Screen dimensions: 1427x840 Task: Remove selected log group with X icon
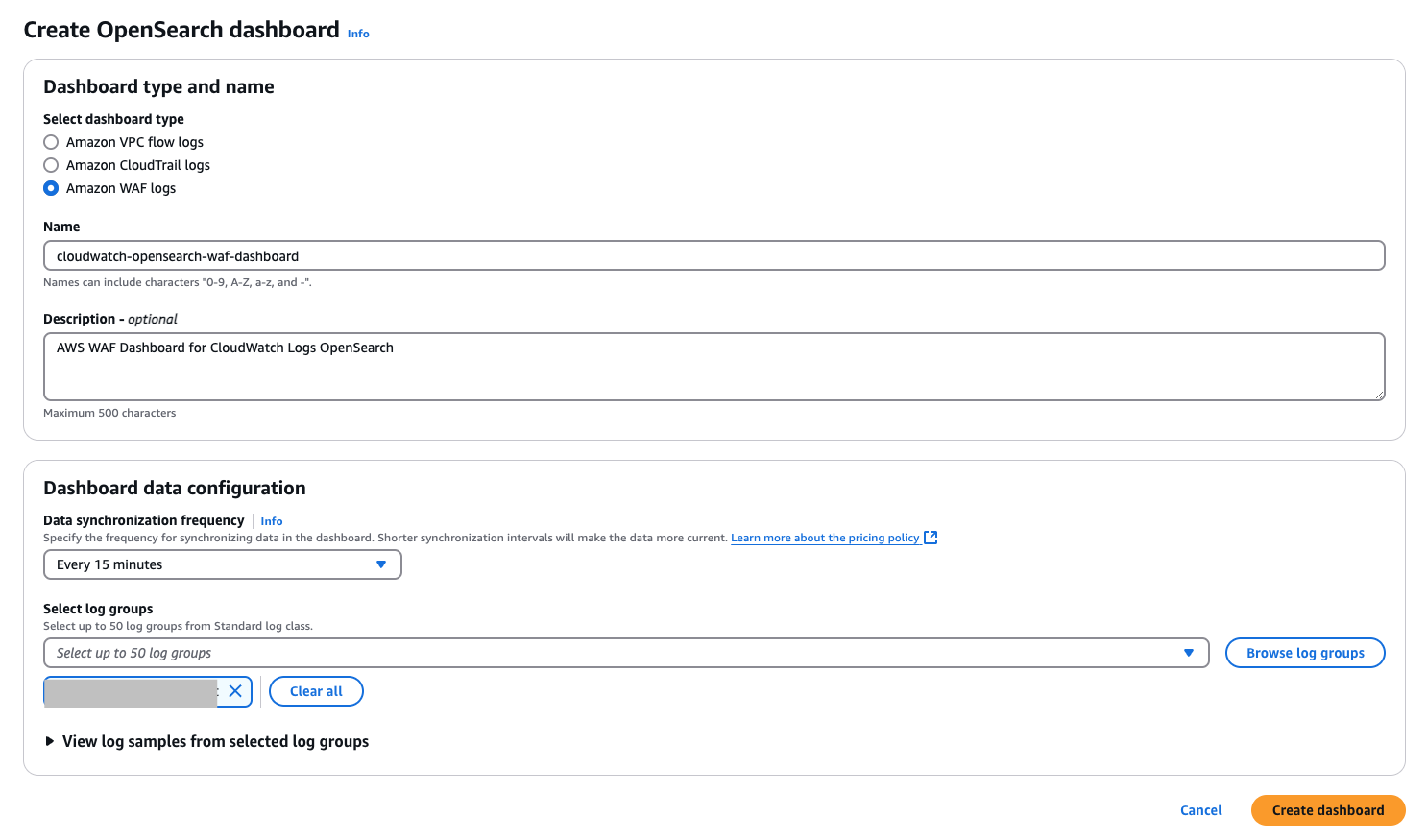[x=235, y=691]
